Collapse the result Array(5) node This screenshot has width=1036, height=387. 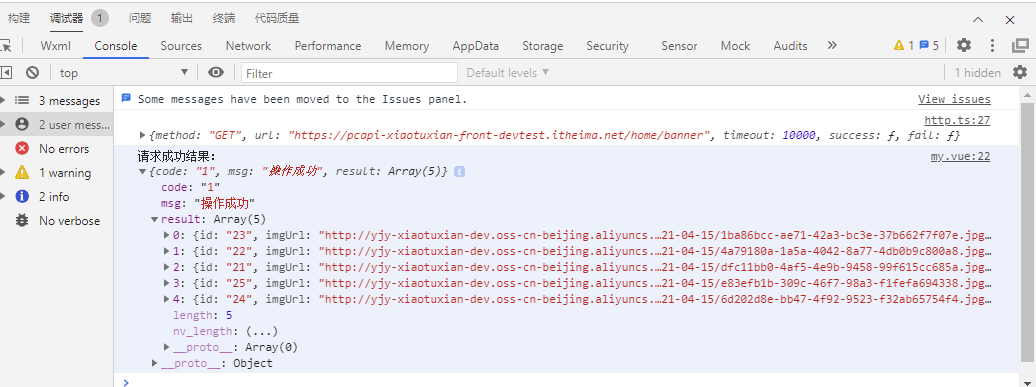coord(155,219)
